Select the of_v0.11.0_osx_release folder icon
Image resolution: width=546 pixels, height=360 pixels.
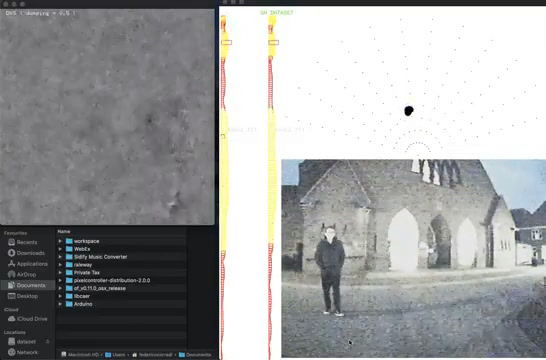click(69, 288)
